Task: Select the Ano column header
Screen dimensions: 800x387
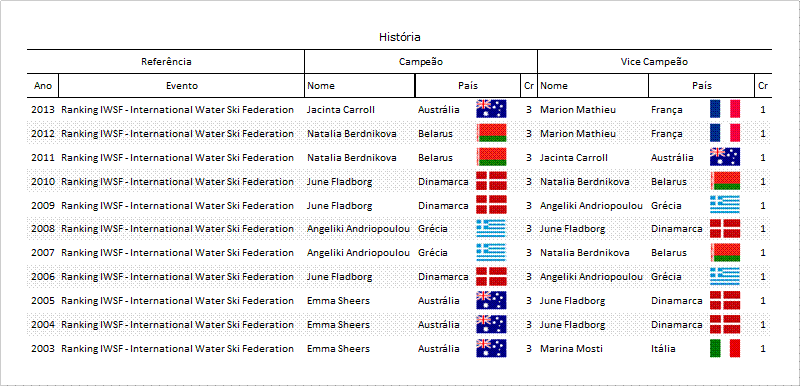Action: pos(43,86)
